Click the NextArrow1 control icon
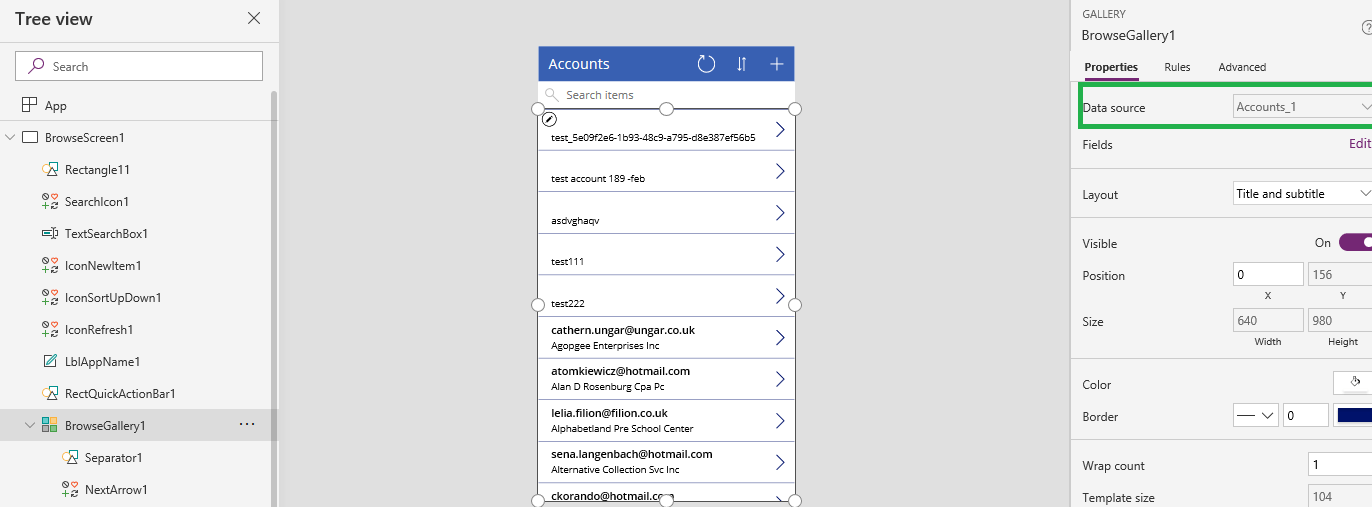 [70, 489]
